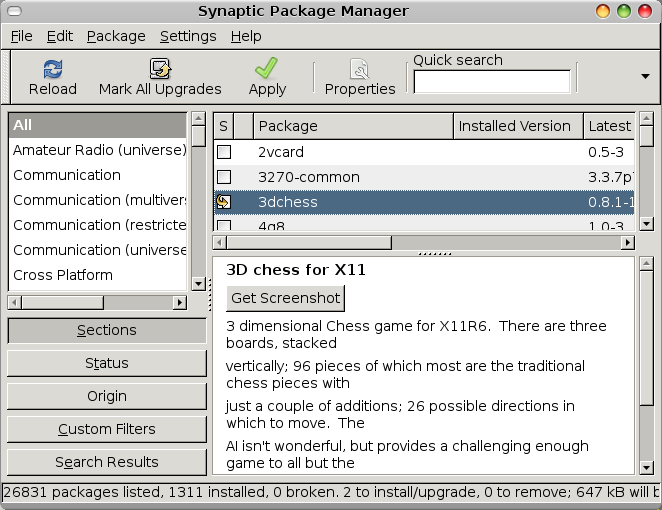
Task: Select the 2vcard package row
Action: (424, 152)
